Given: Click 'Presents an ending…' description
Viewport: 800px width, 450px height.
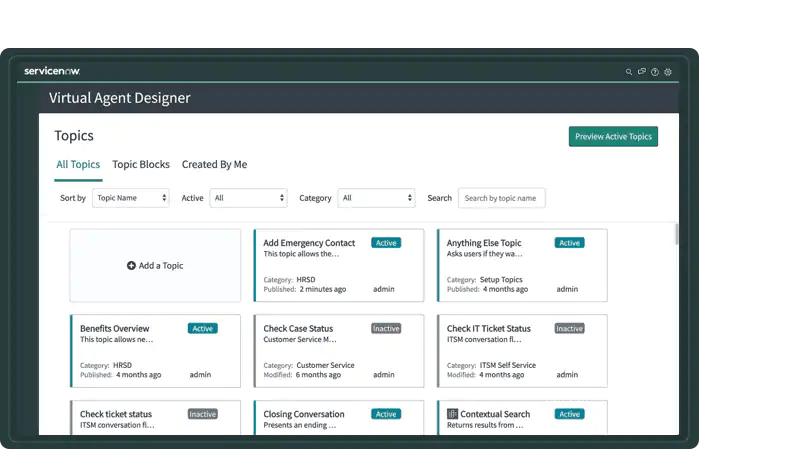Looking at the screenshot, I should [300, 426].
